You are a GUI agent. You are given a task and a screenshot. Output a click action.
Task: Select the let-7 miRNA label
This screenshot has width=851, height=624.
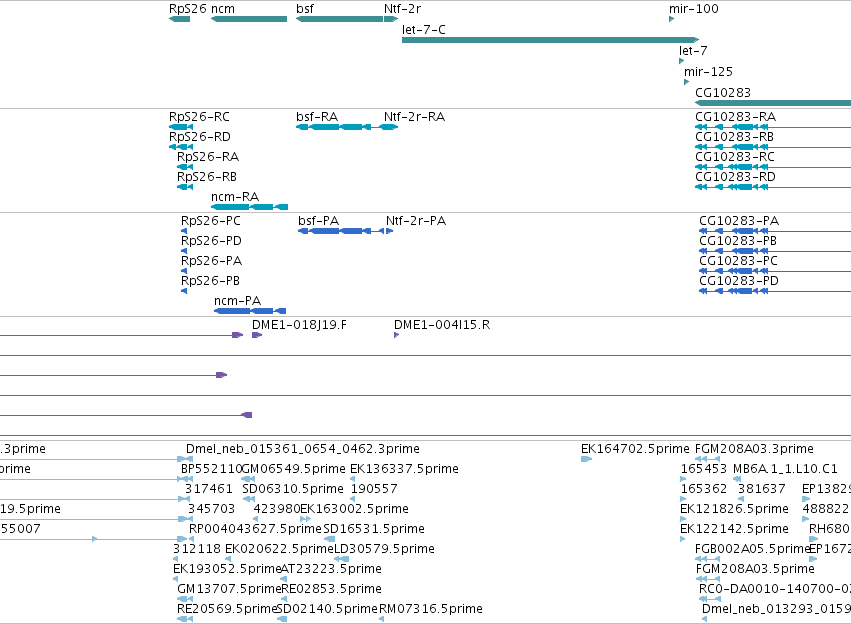pos(693,50)
